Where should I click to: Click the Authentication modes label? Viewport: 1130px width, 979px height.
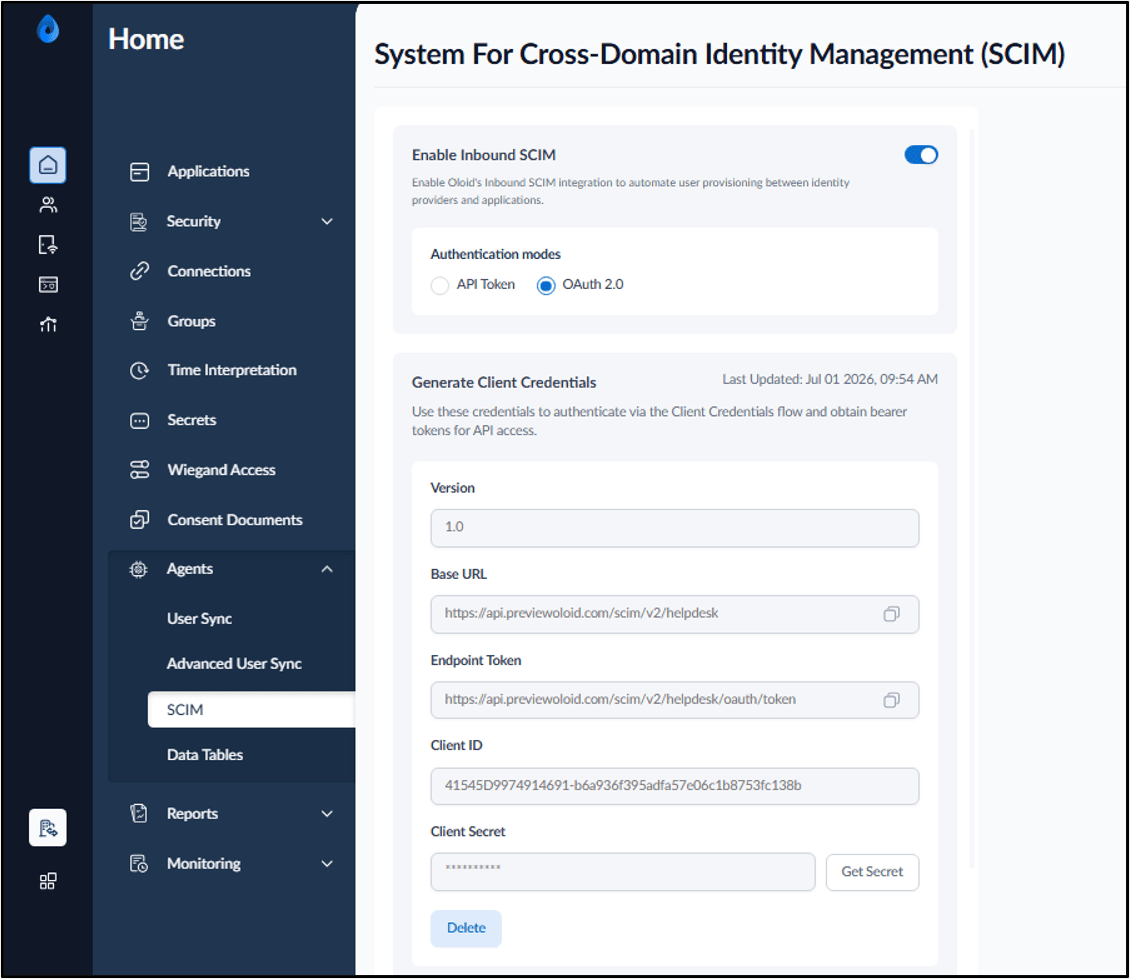click(495, 254)
